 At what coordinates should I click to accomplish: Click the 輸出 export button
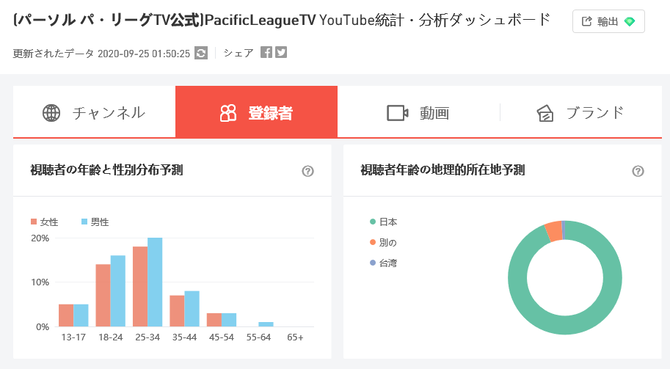coord(608,21)
